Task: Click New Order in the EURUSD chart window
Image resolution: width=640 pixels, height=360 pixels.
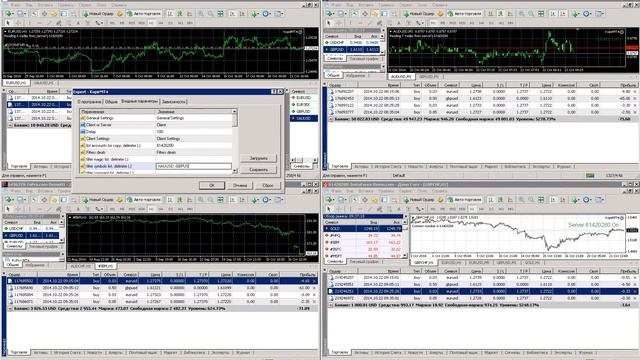Action: (x=98, y=13)
